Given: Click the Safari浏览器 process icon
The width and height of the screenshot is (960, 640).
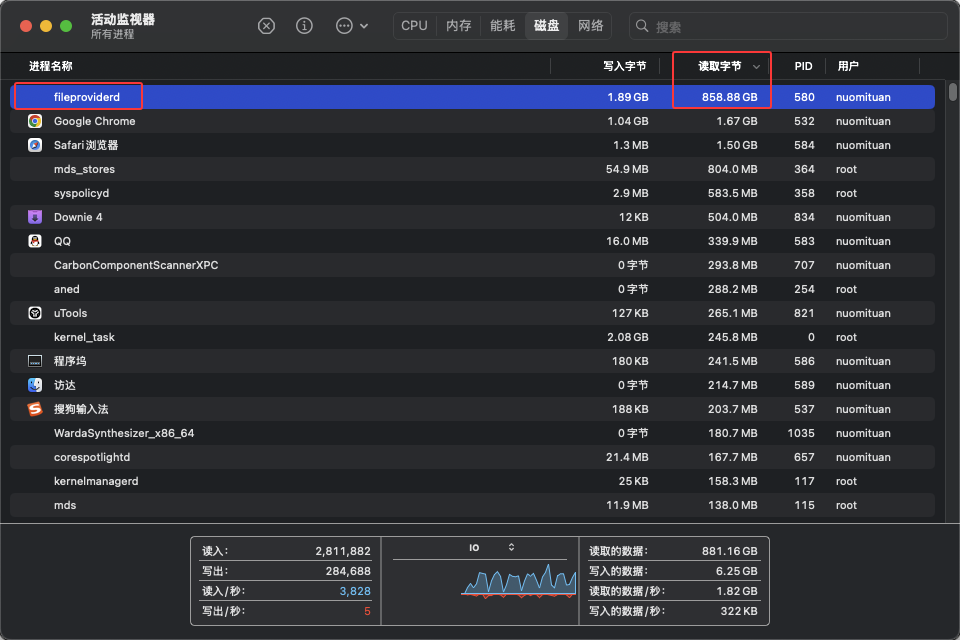Looking at the screenshot, I should pyautogui.click(x=35, y=145).
